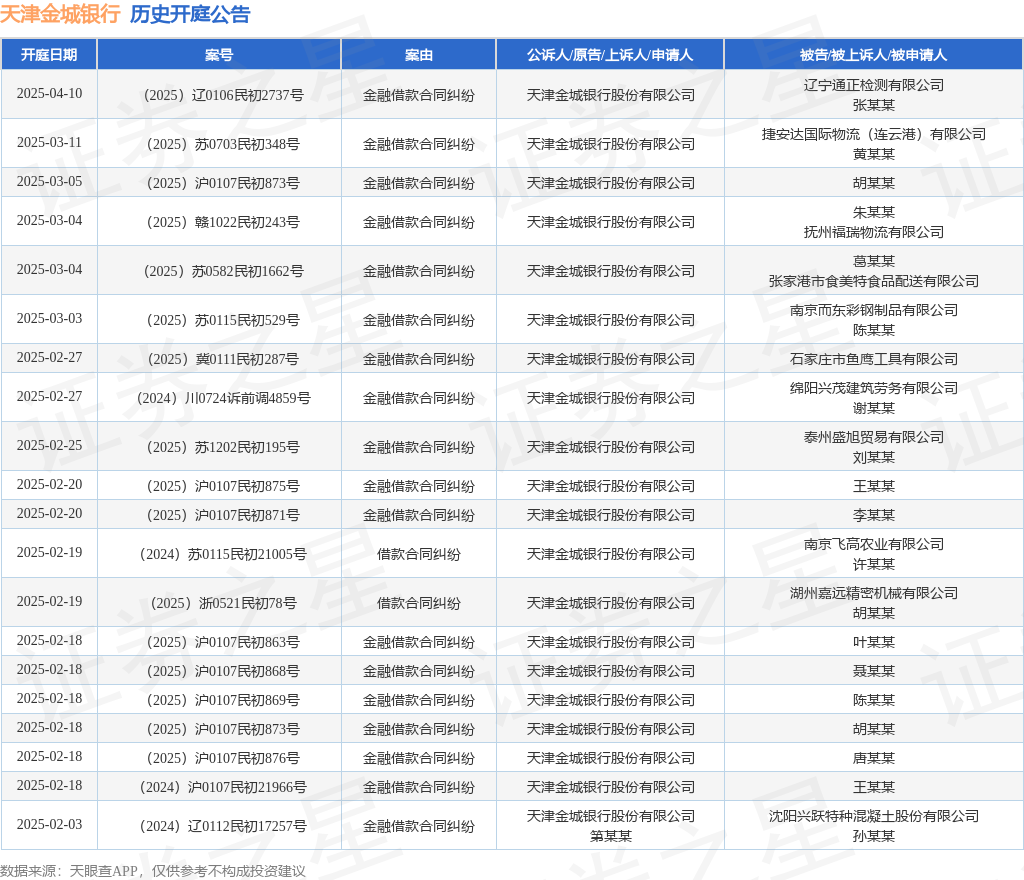Select the date cell 2025-03-03
The image size is (1024, 880).
pyautogui.click(x=49, y=319)
